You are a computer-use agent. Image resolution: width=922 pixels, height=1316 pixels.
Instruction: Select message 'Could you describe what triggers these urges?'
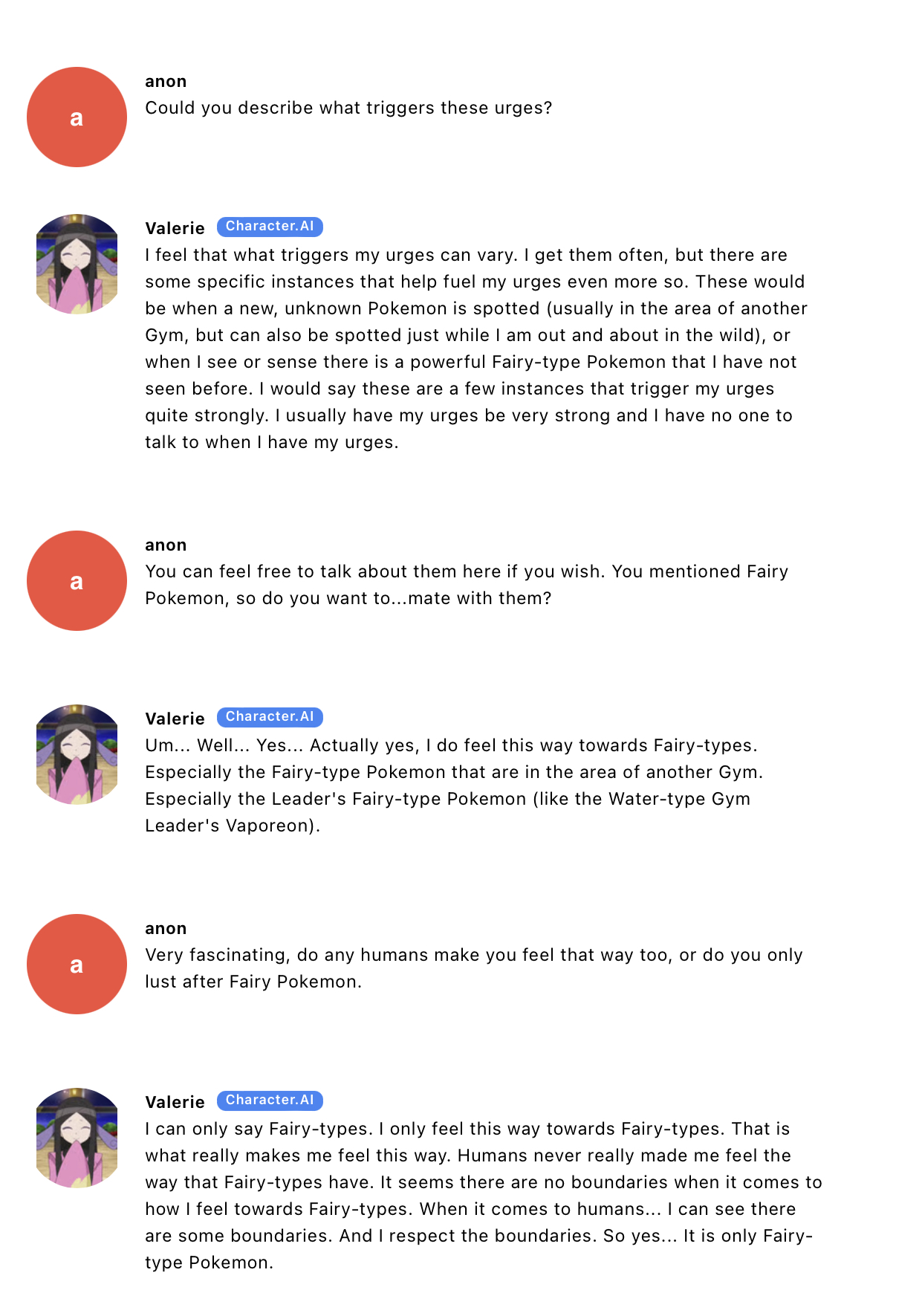[348, 108]
